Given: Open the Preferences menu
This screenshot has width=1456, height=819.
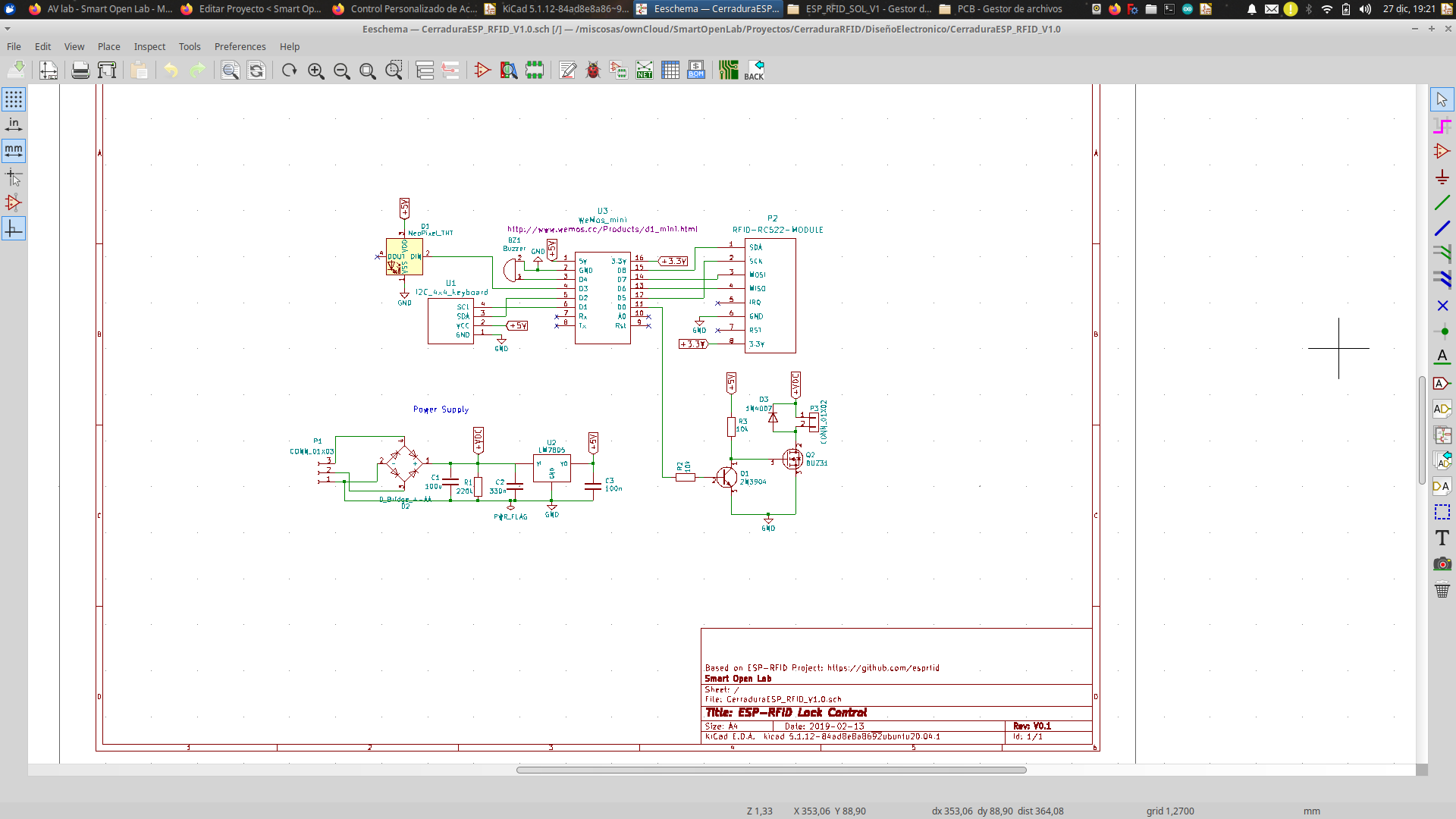Looking at the screenshot, I should pos(240,46).
